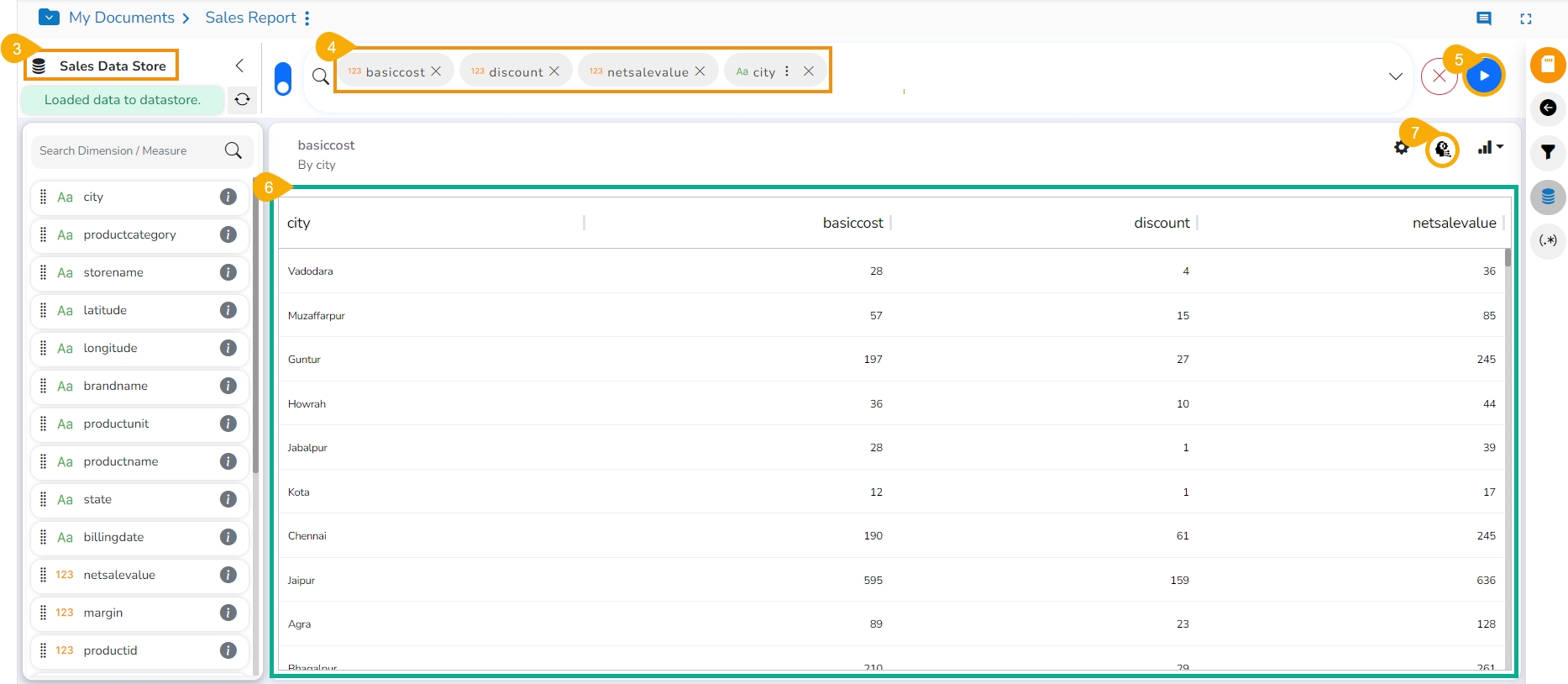Viewport: 1568px width, 684px height.
Task: Open options for the city chip
Action: tap(787, 71)
